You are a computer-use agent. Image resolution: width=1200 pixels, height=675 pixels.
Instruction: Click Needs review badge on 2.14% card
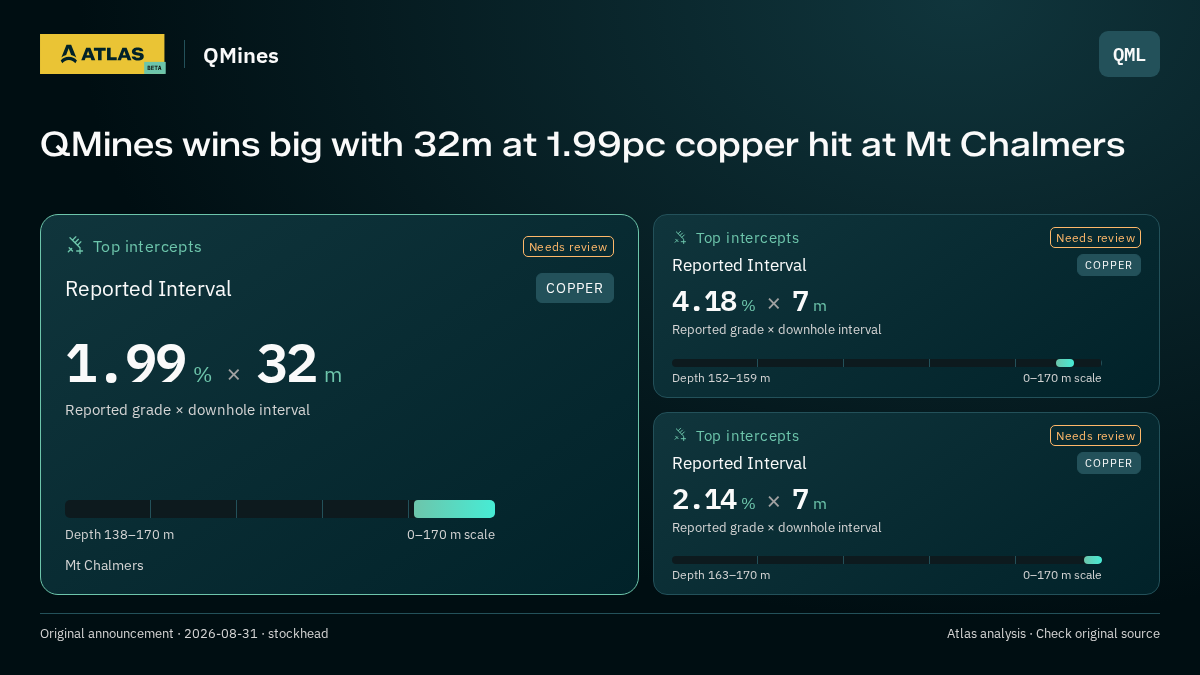(1095, 435)
